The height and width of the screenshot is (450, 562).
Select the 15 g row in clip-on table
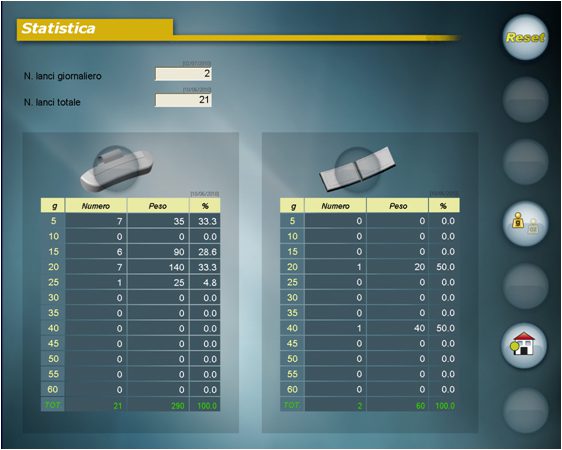click(130, 252)
